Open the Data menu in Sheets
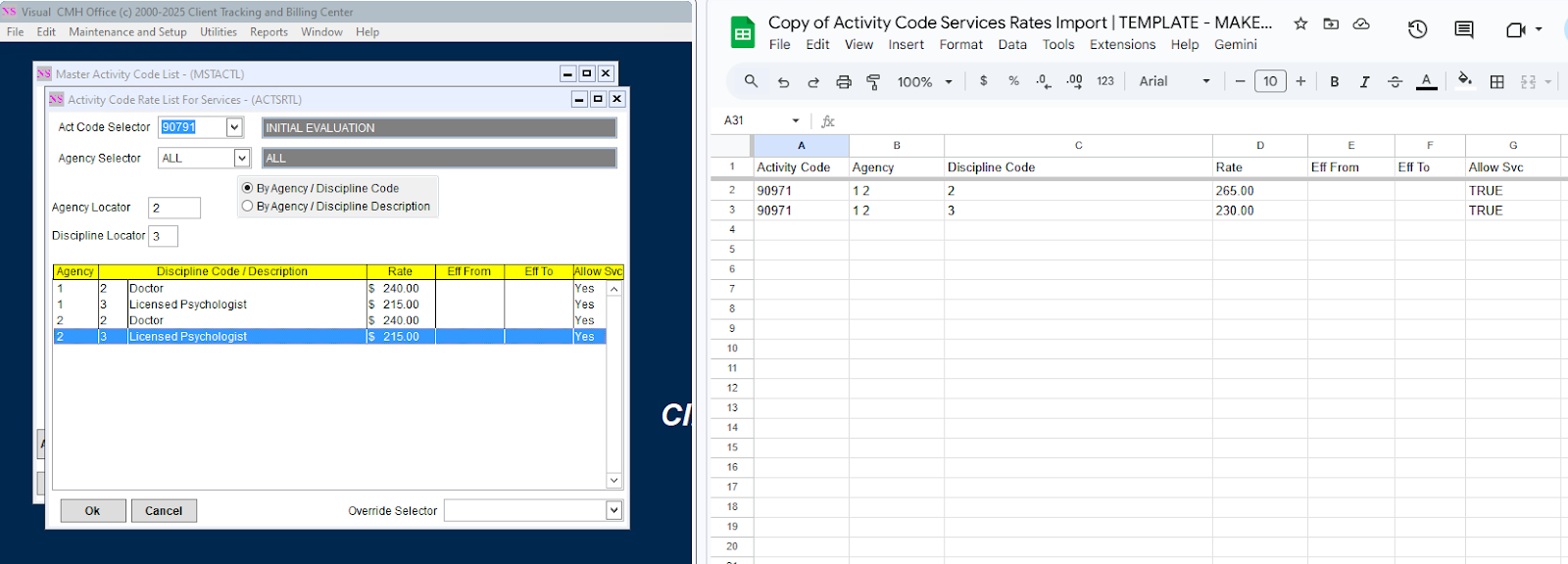 (x=1012, y=45)
